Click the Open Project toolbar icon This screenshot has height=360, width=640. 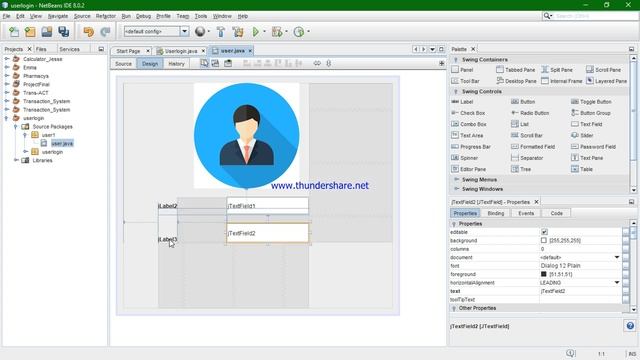(x=47, y=32)
